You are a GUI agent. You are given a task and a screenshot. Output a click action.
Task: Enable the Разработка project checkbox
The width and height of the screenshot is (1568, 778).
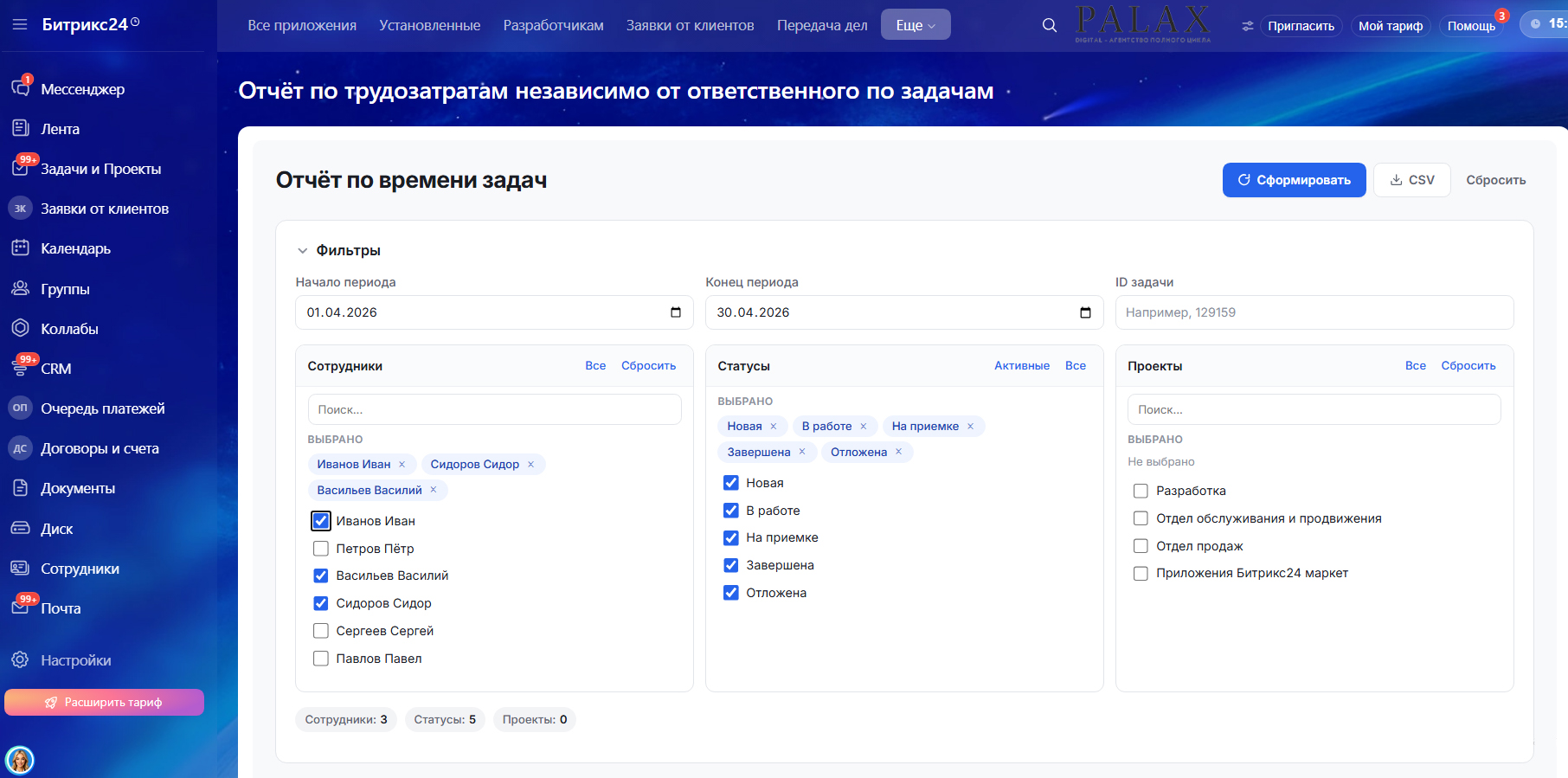(x=1141, y=491)
